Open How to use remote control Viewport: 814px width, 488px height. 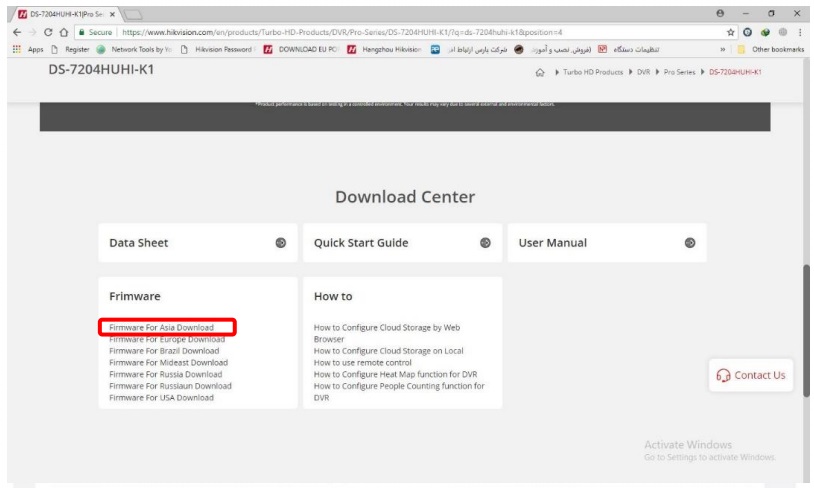click(362, 363)
